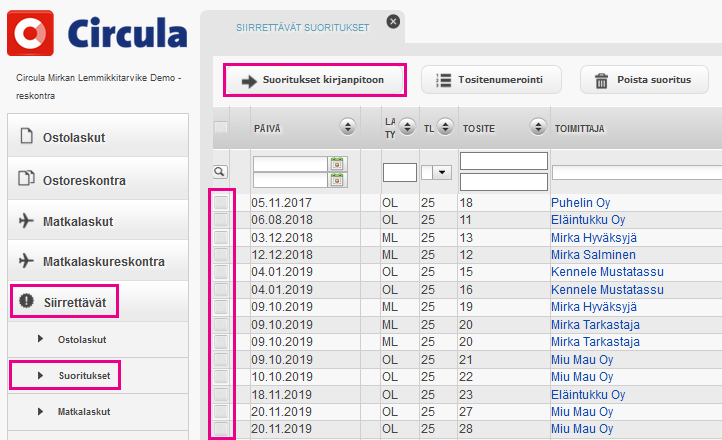Image resolution: width=722 pixels, height=440 pixels.
Task: Tick checkbox for Puhelin Oy row
Action: [221, 203]
